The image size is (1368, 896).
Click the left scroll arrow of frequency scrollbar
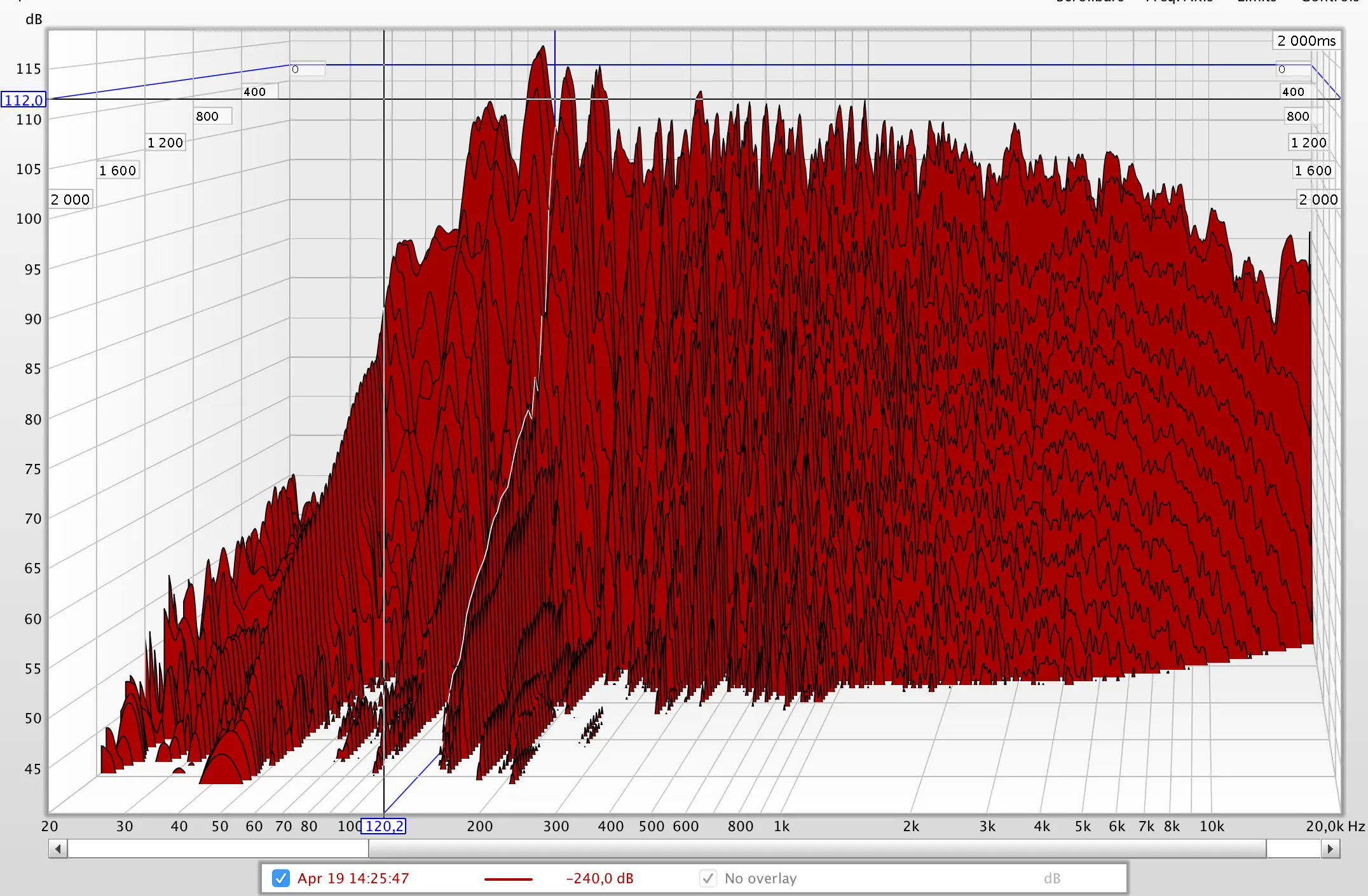tap(58, 849)
